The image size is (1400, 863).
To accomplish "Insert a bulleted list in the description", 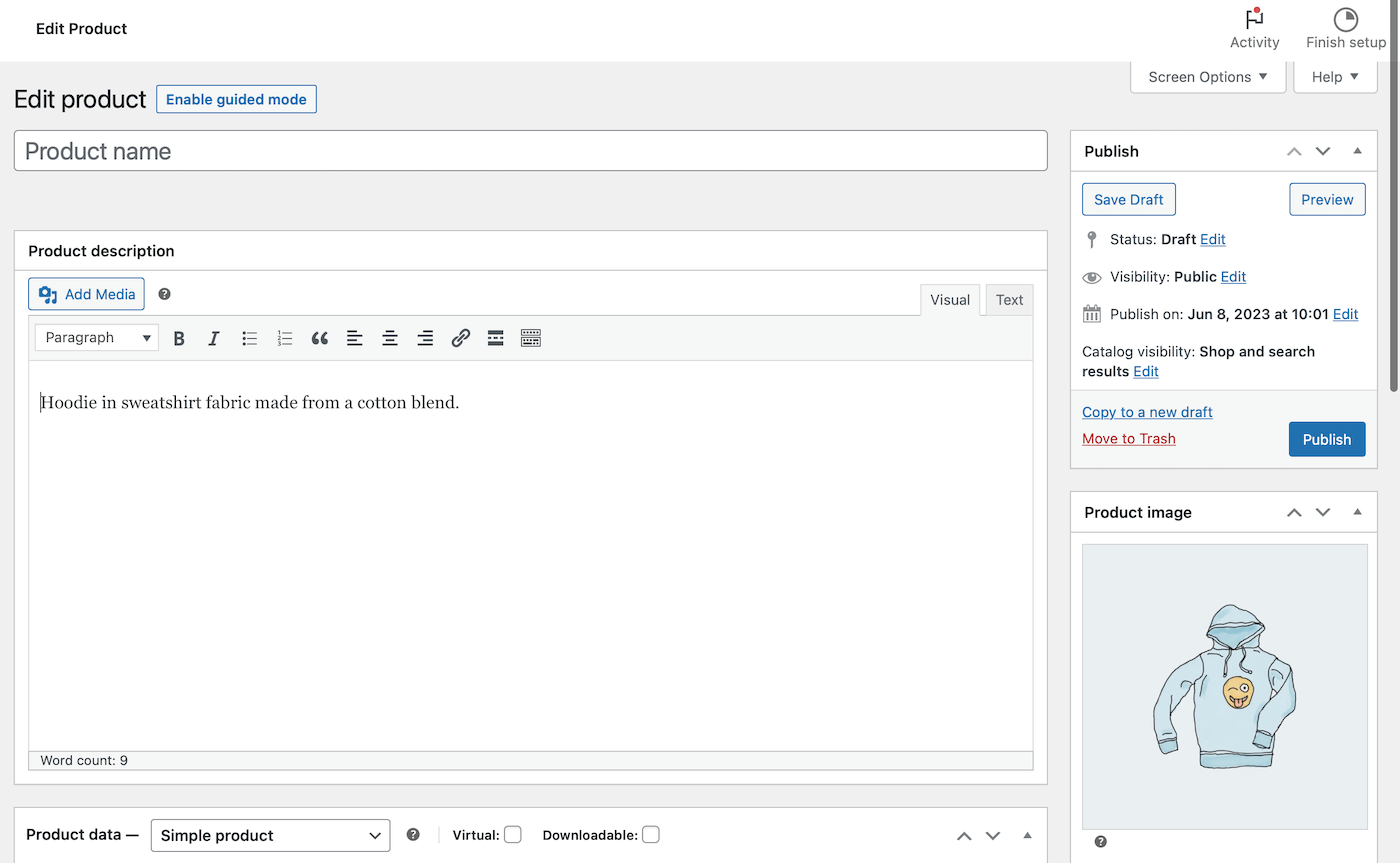I will (250, 338).
